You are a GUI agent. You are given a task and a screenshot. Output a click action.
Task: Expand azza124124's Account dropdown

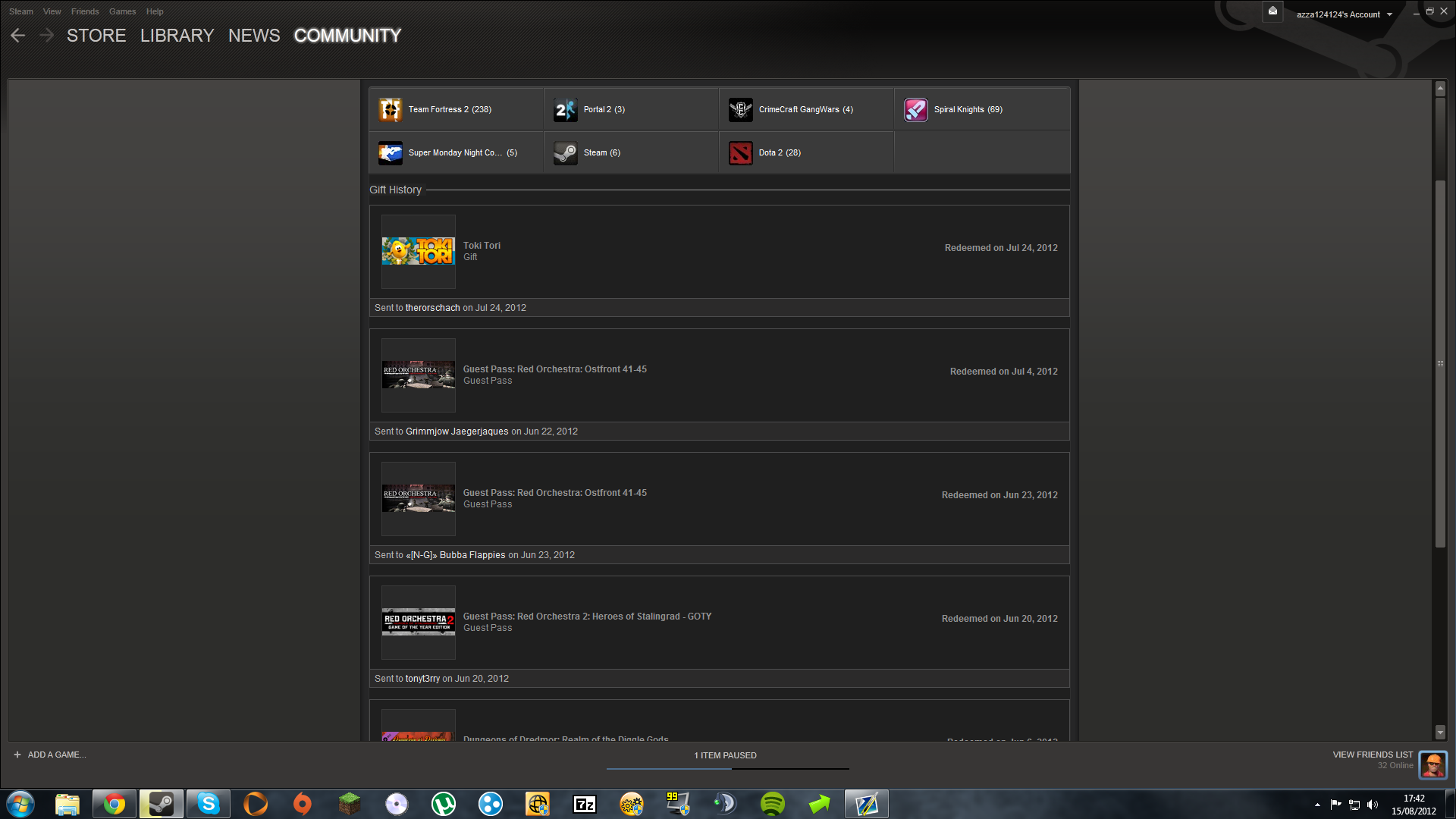pyautogui.click(x=1344, y=14)
